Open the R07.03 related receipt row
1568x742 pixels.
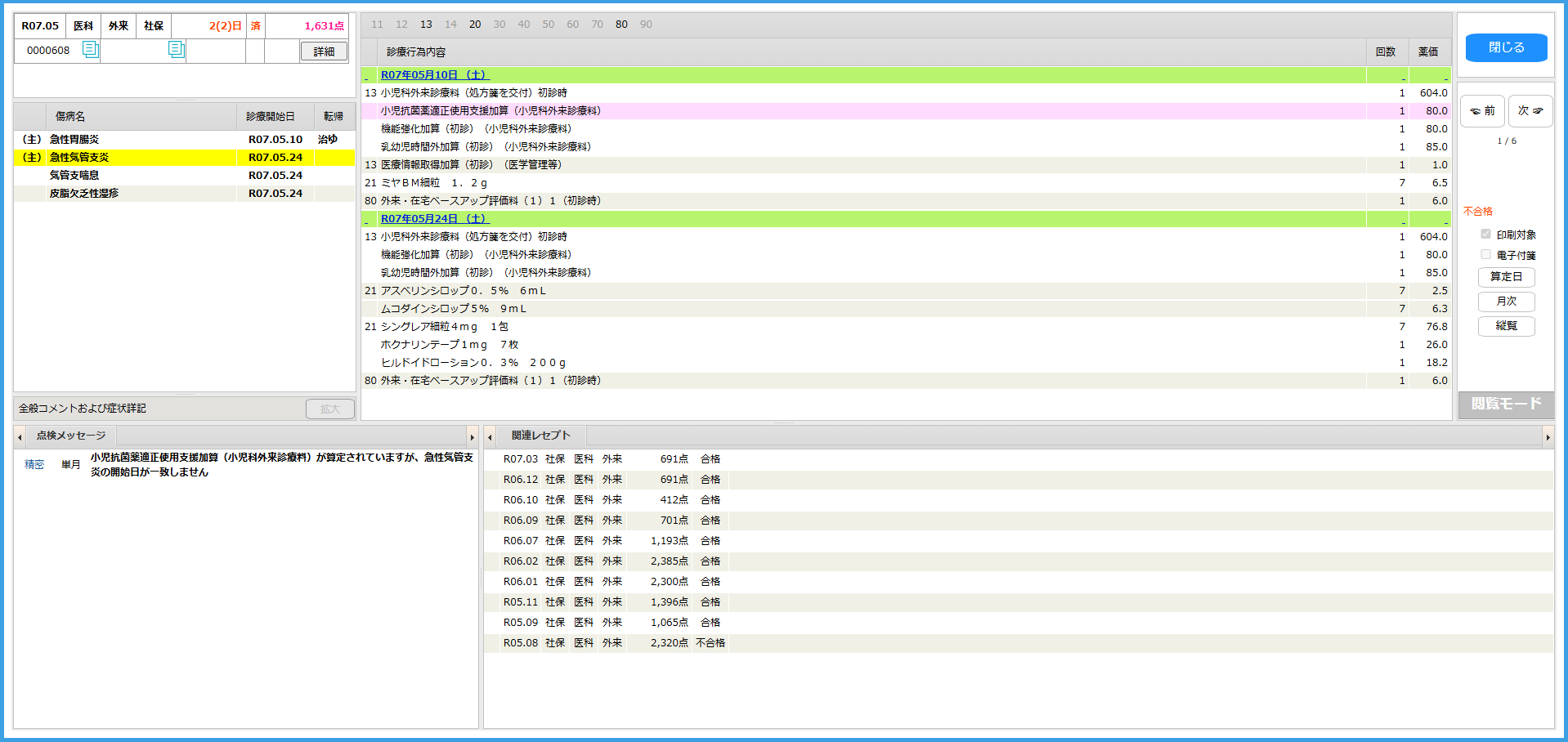1019,459
